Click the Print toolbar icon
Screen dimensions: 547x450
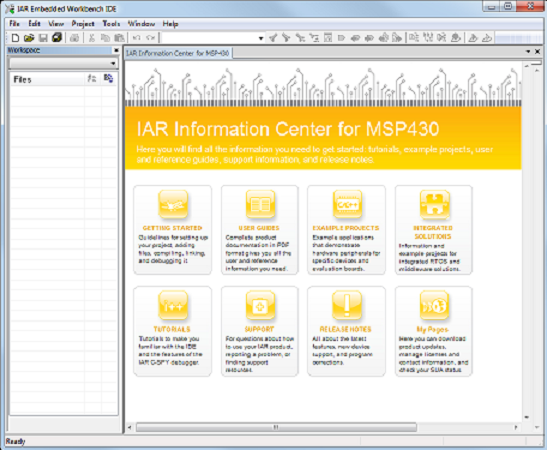pos(74,38)
